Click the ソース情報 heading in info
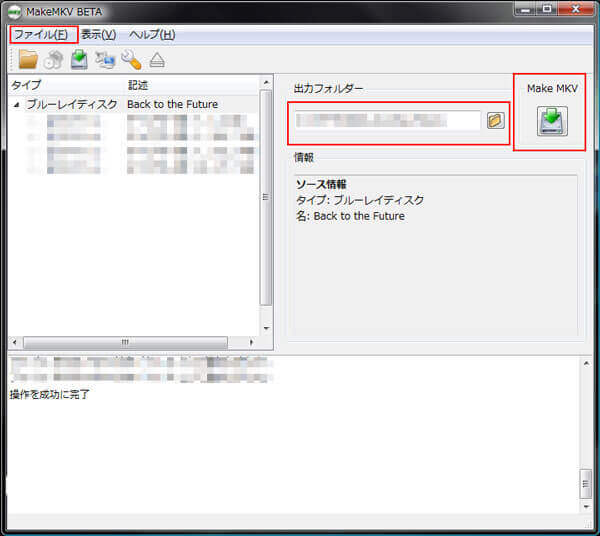The width and height of the screenshot is (600, 536). [x=321, y=184]
